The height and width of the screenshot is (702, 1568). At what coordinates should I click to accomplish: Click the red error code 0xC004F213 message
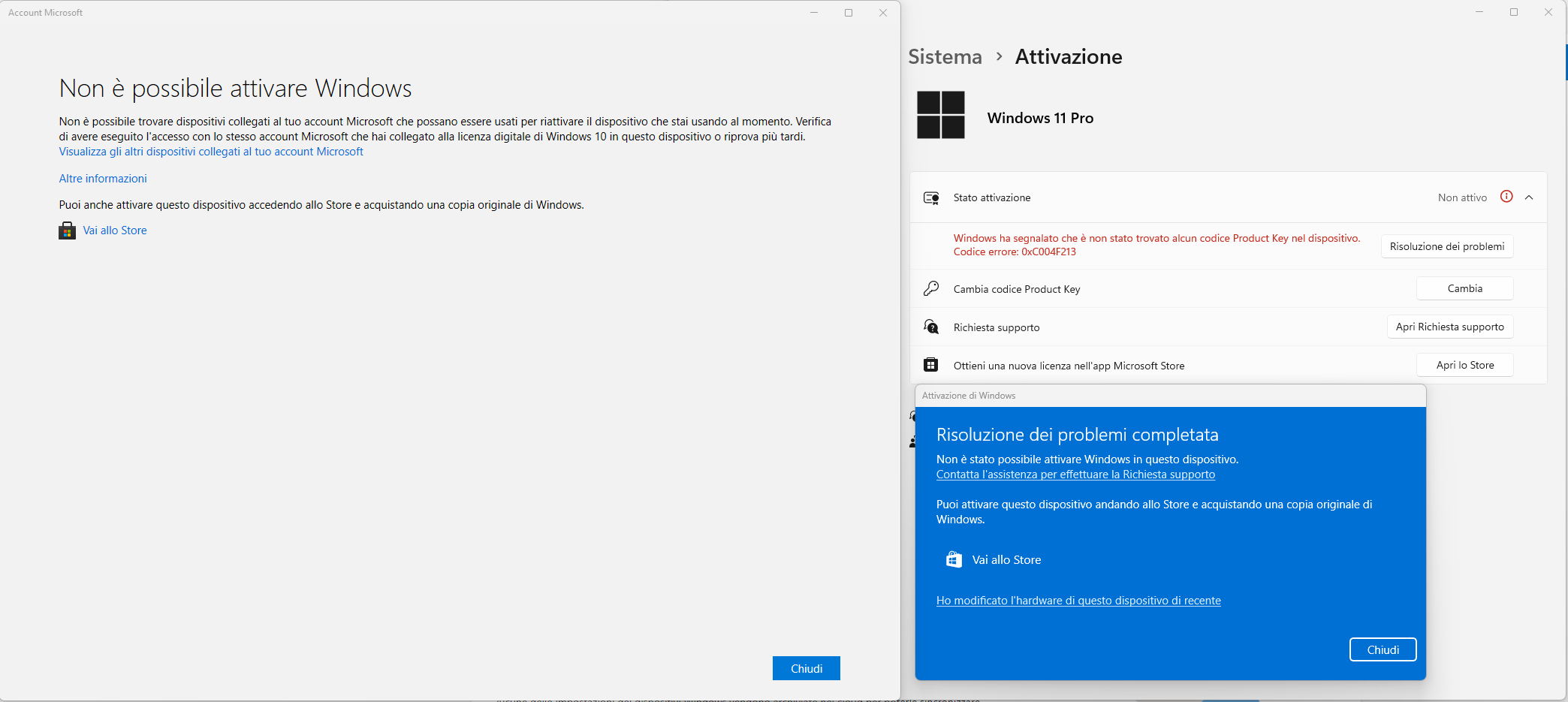click(x=1156, y=245)
